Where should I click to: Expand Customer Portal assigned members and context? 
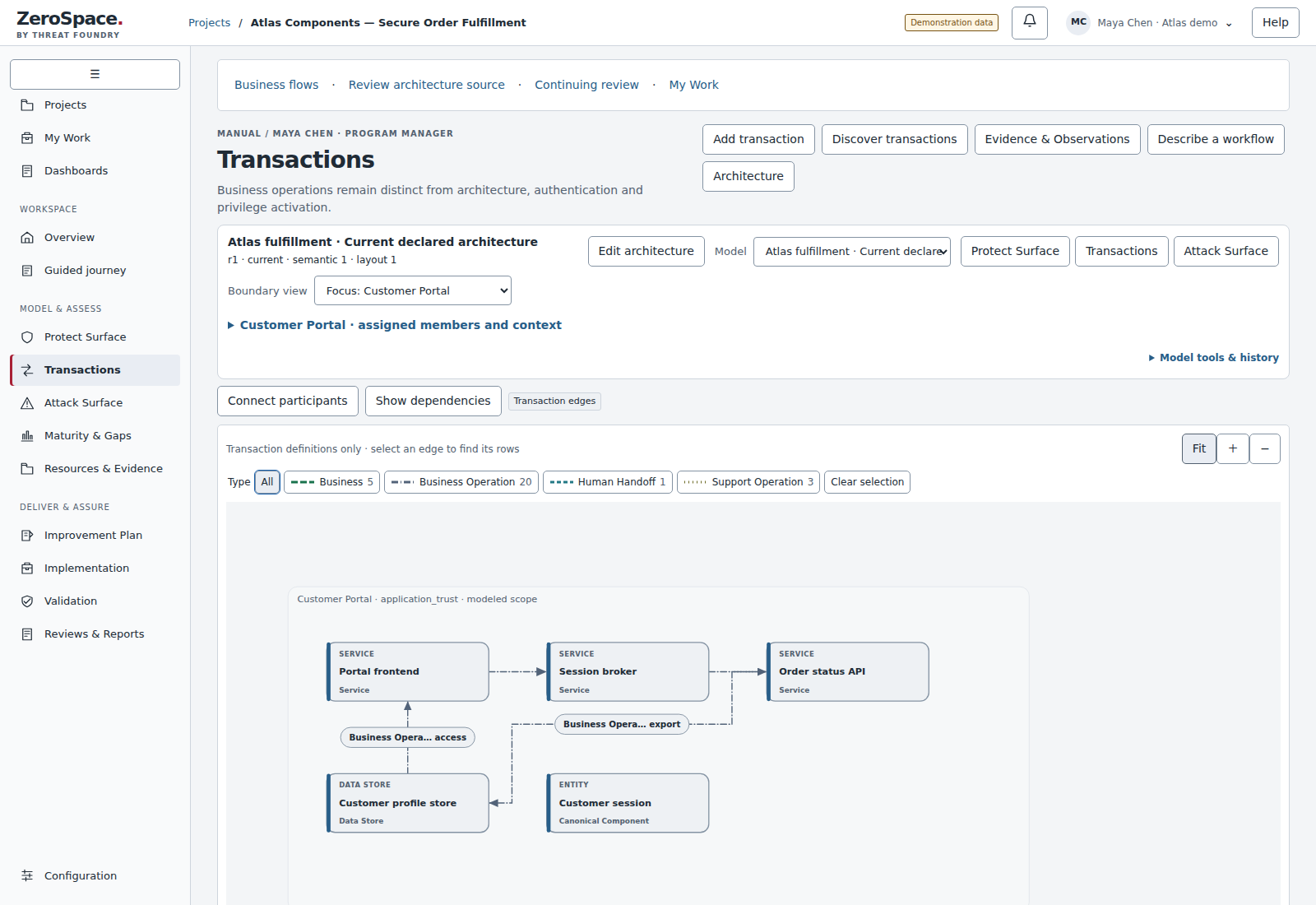point(395,325)
